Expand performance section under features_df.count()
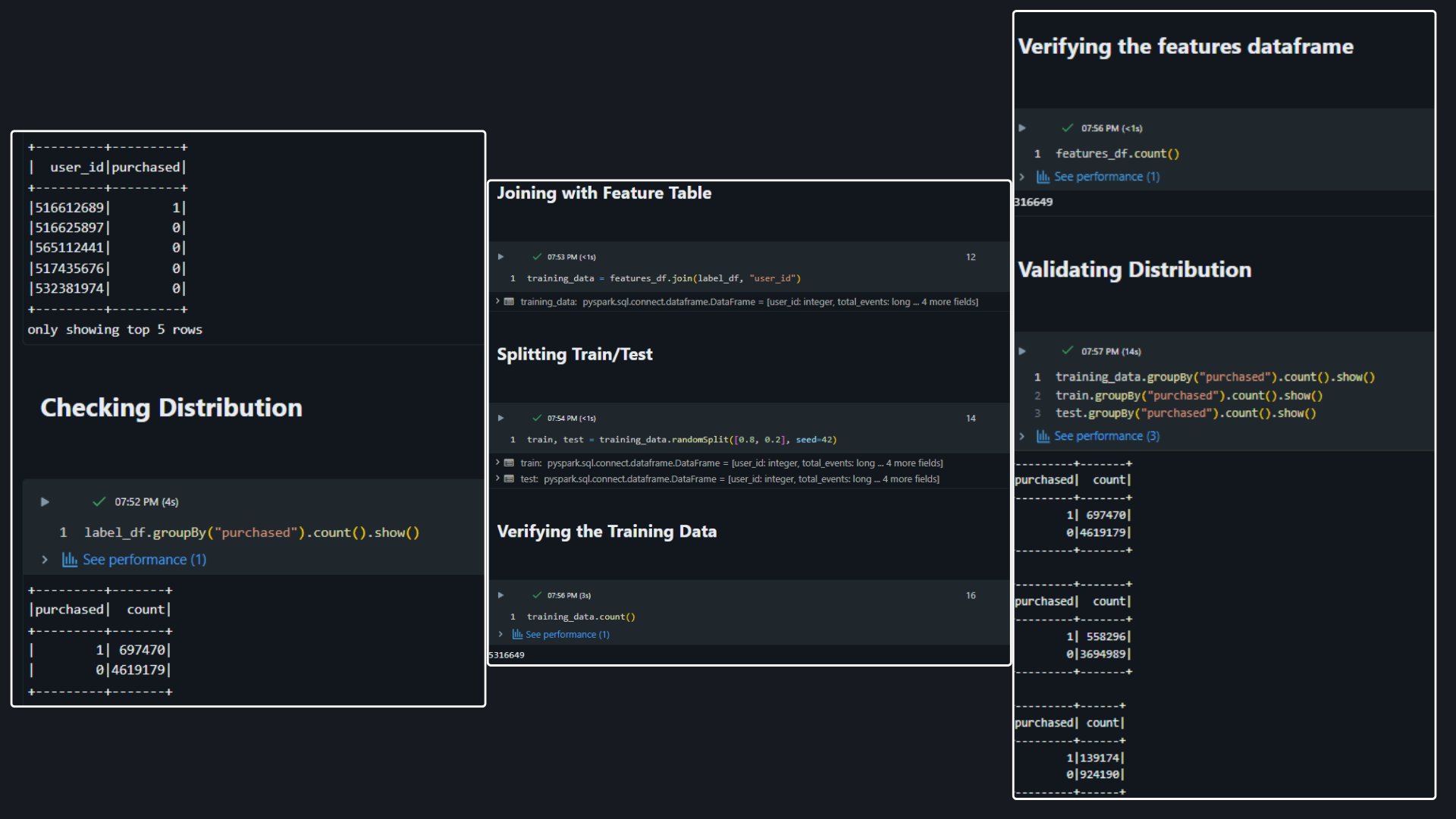The width and height of the screenshot is (1456, 819). coord(1022,177)
